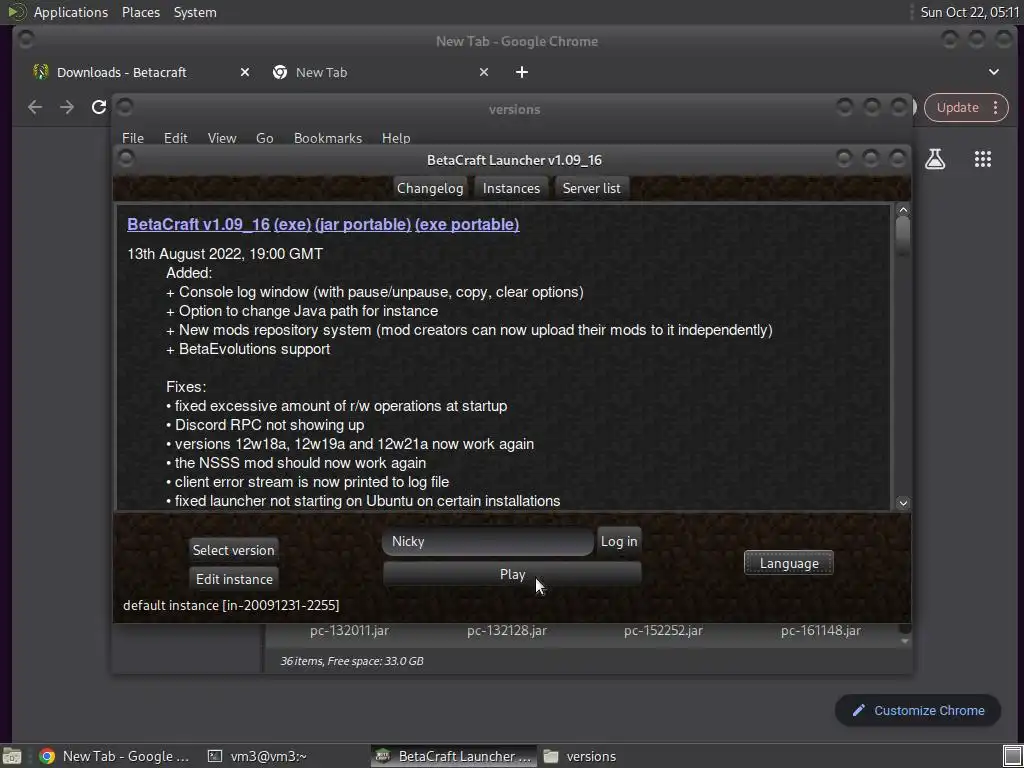The width and height of the screenshot is (1024, 768).
Task: Click the status text 36 items, Free space
Action: (x=352, y=661)
